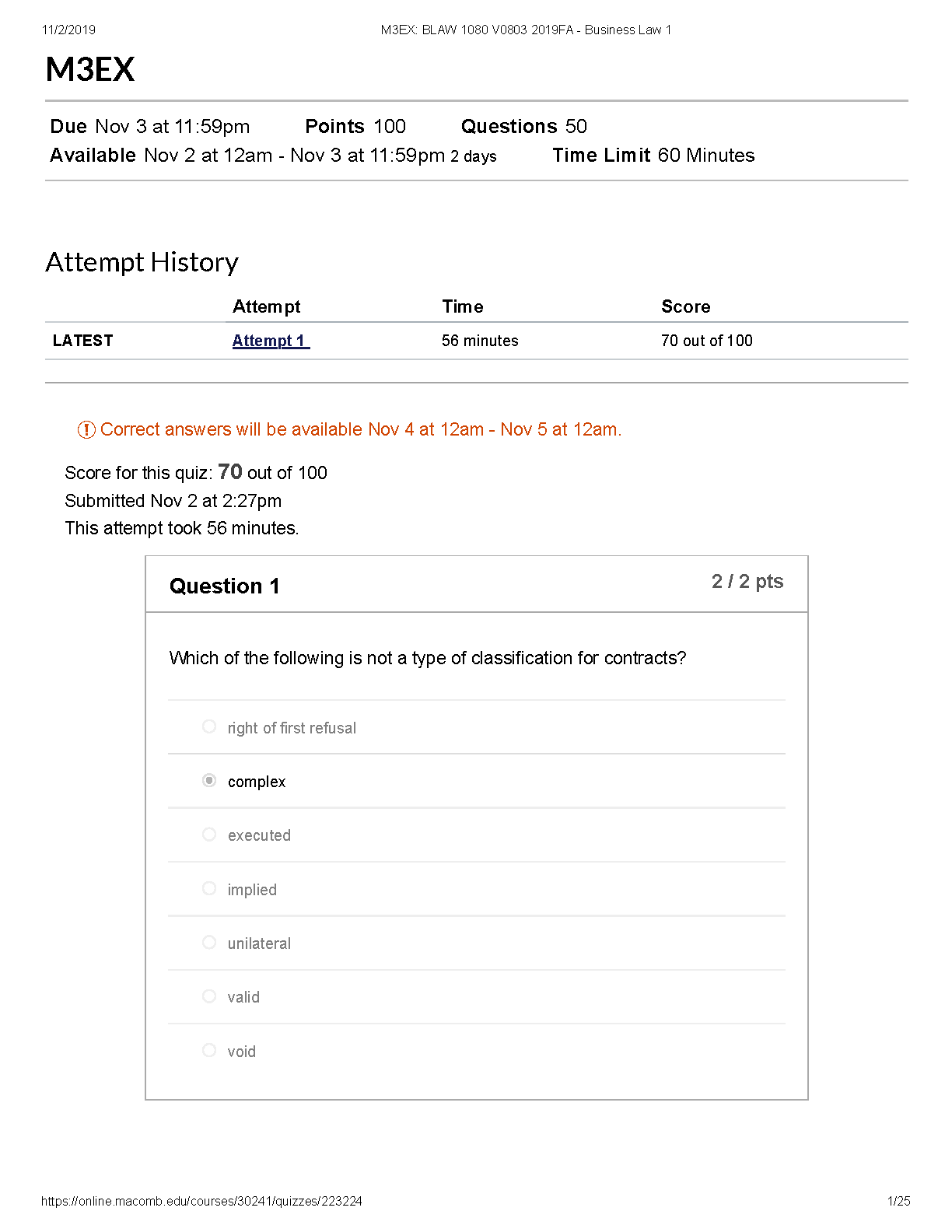
Task: Pick the "implied" answer radio button
Action: (x=209, y=888)
